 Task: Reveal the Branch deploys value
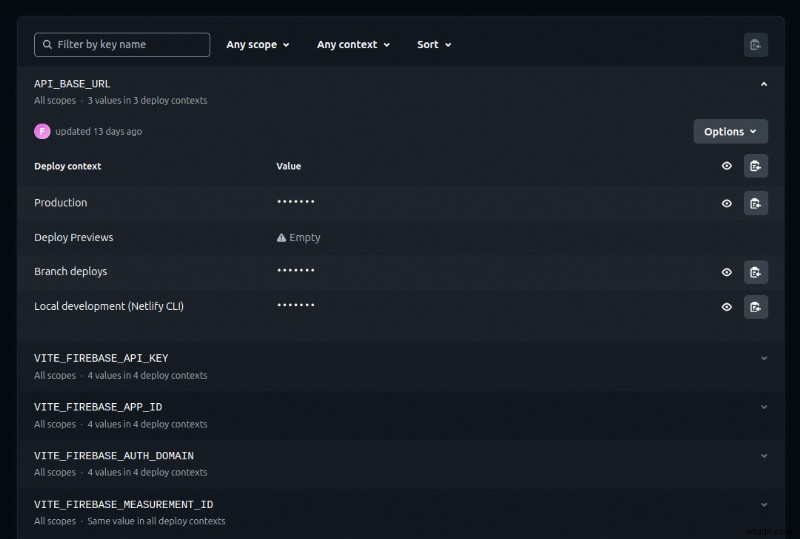click(727, 272)
